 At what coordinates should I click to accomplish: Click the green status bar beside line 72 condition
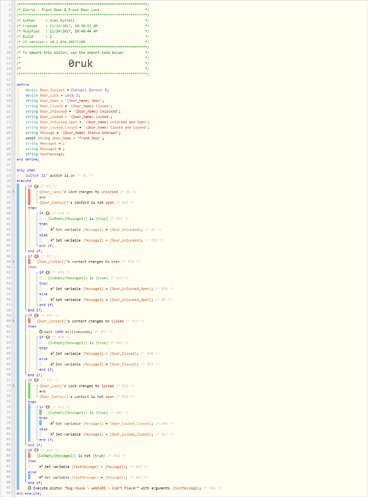pos(29,392)
